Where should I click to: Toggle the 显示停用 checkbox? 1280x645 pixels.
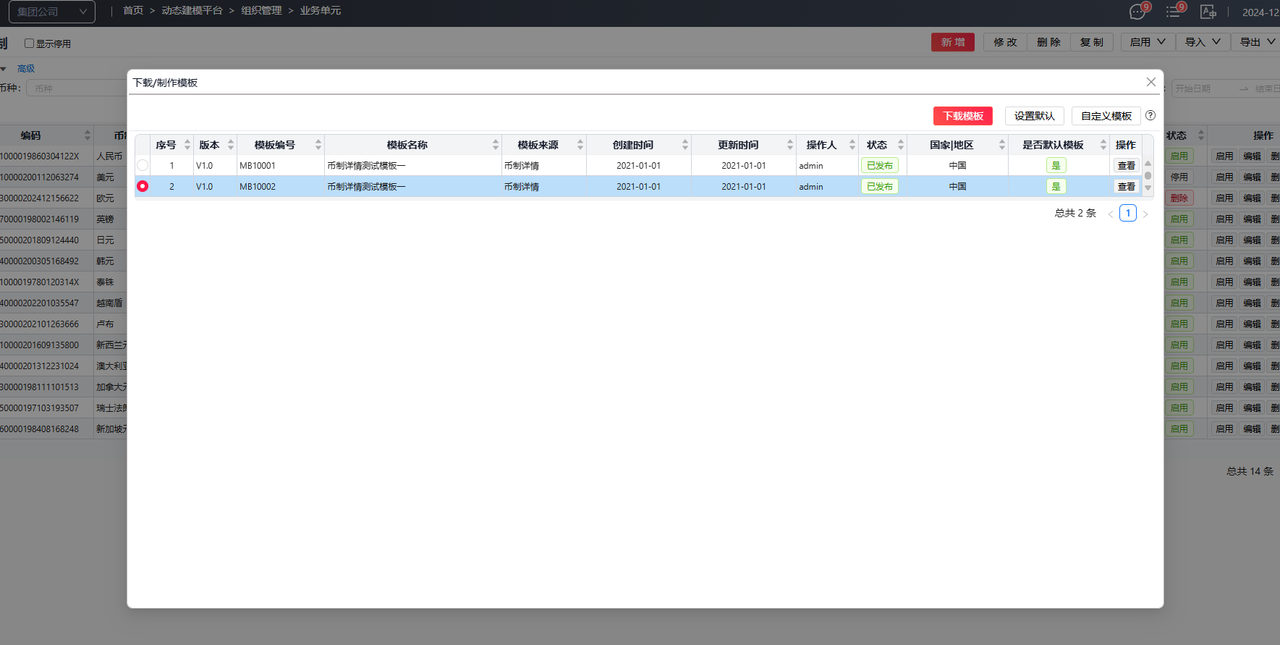point(29,43)
